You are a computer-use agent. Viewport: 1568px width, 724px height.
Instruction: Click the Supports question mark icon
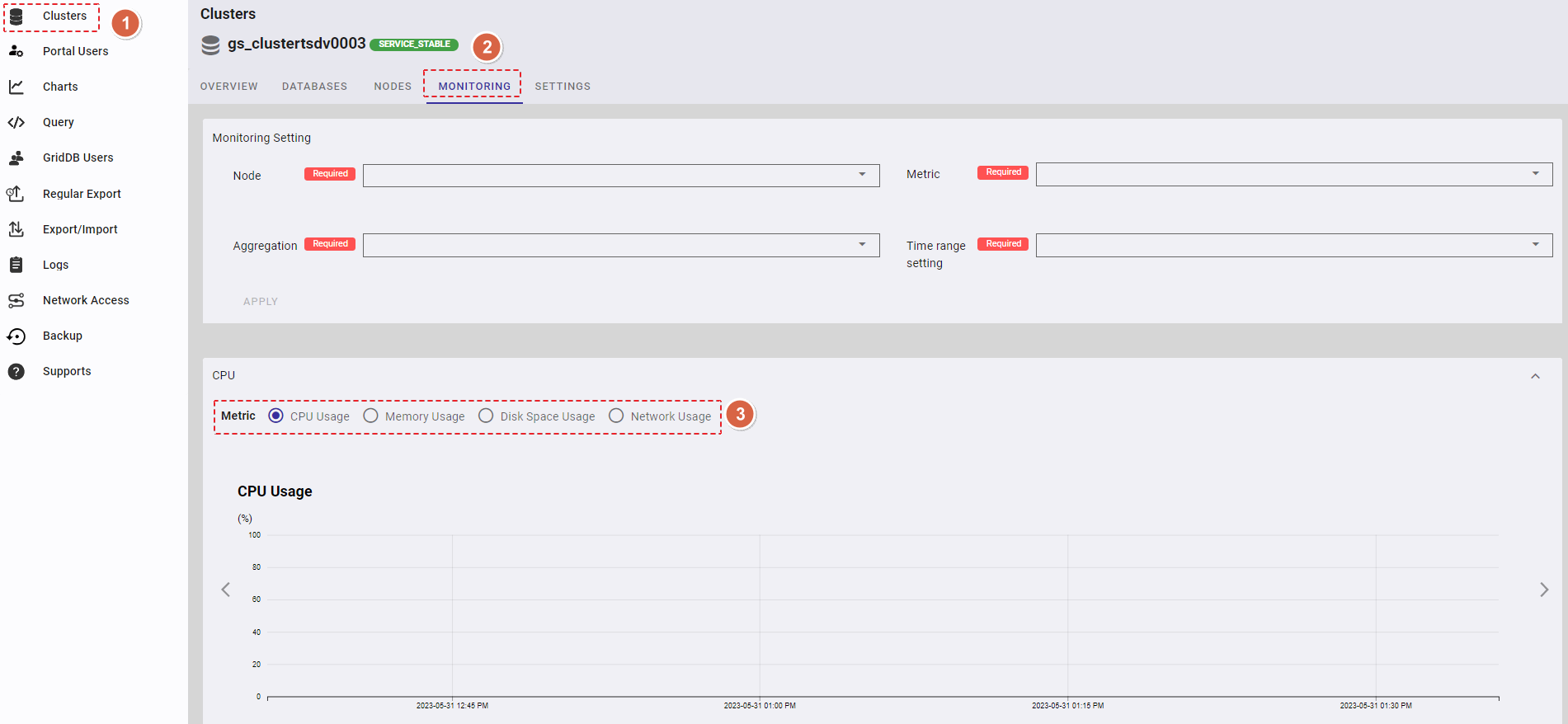16,371
